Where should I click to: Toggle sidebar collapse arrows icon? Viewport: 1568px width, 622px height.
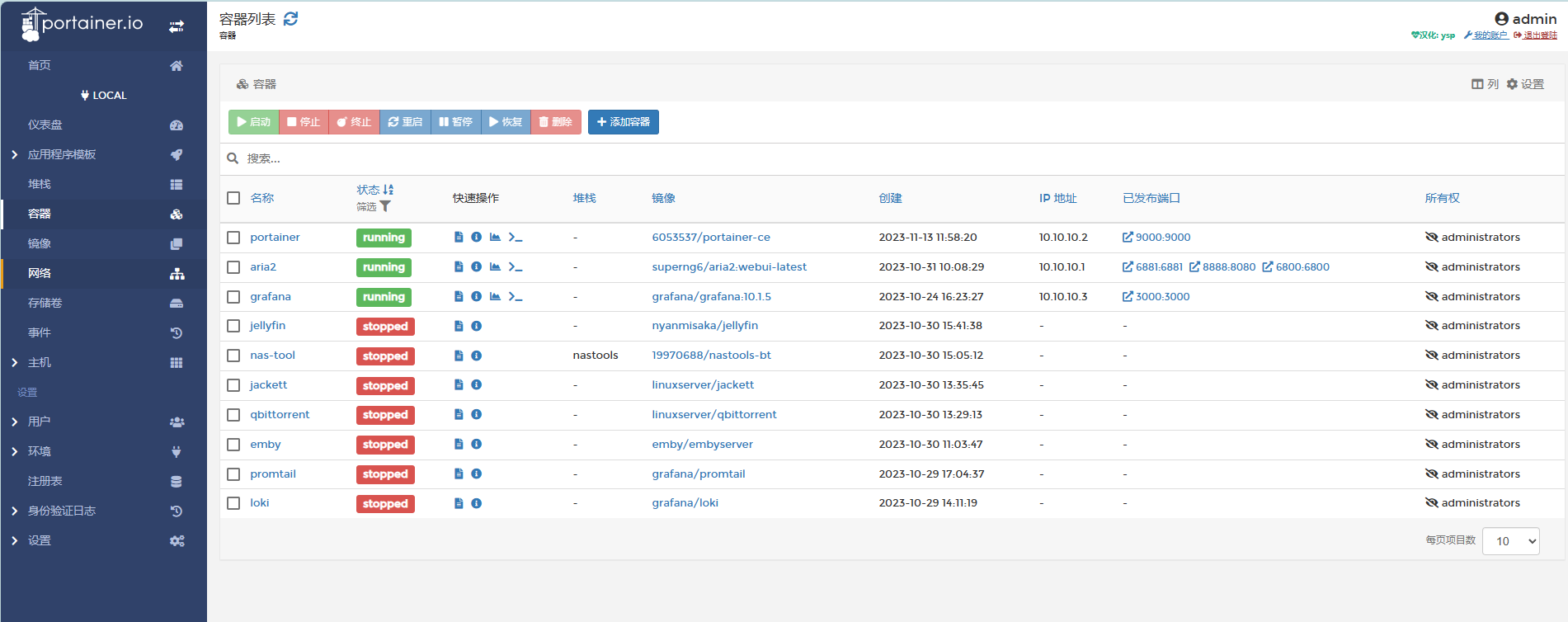point(177,26)
